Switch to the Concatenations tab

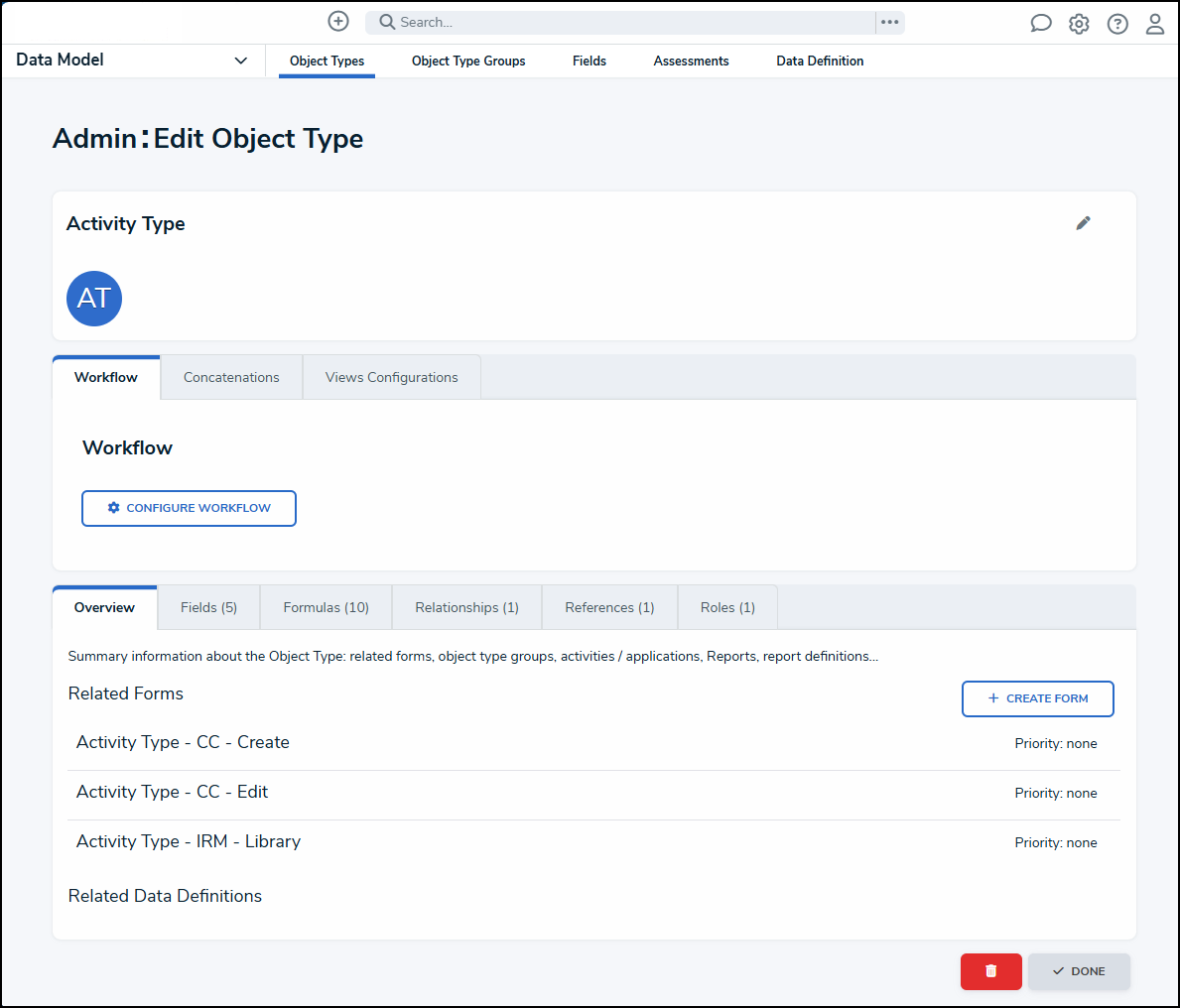click(231, 378)
